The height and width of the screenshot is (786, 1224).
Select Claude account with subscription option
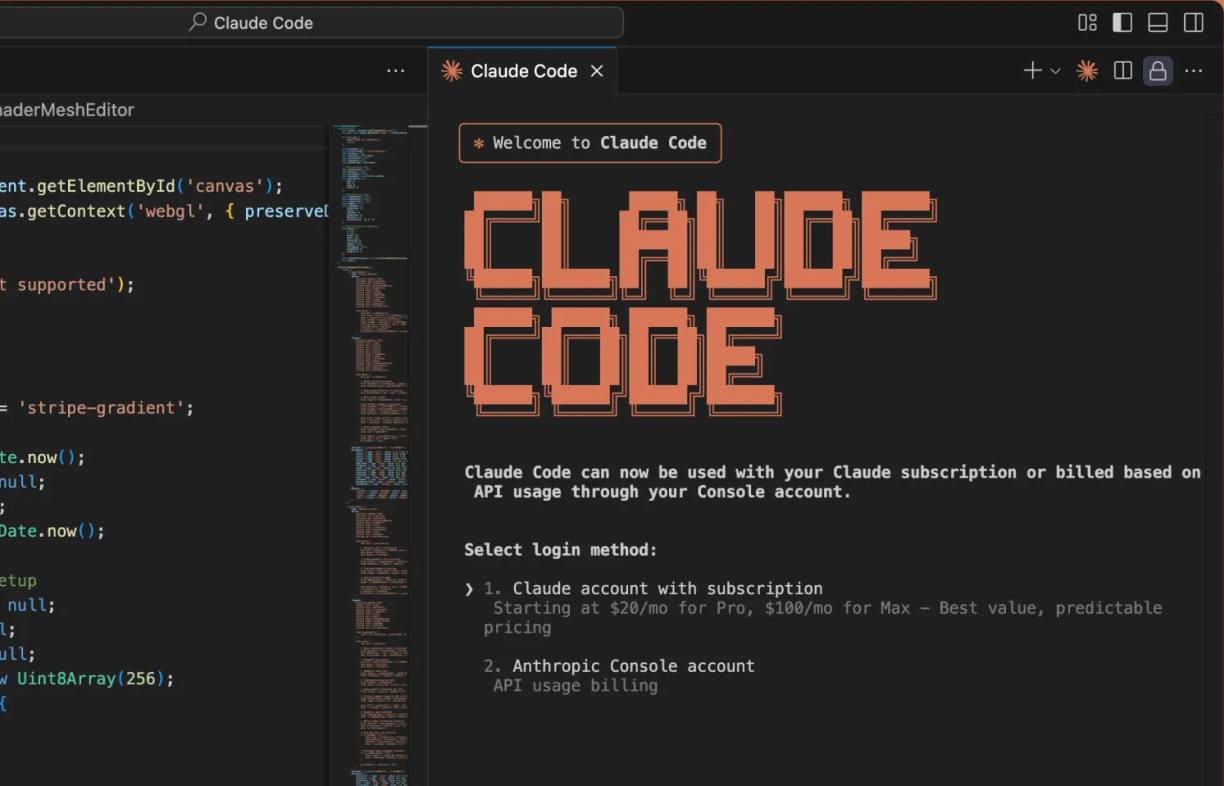[667, 589]
